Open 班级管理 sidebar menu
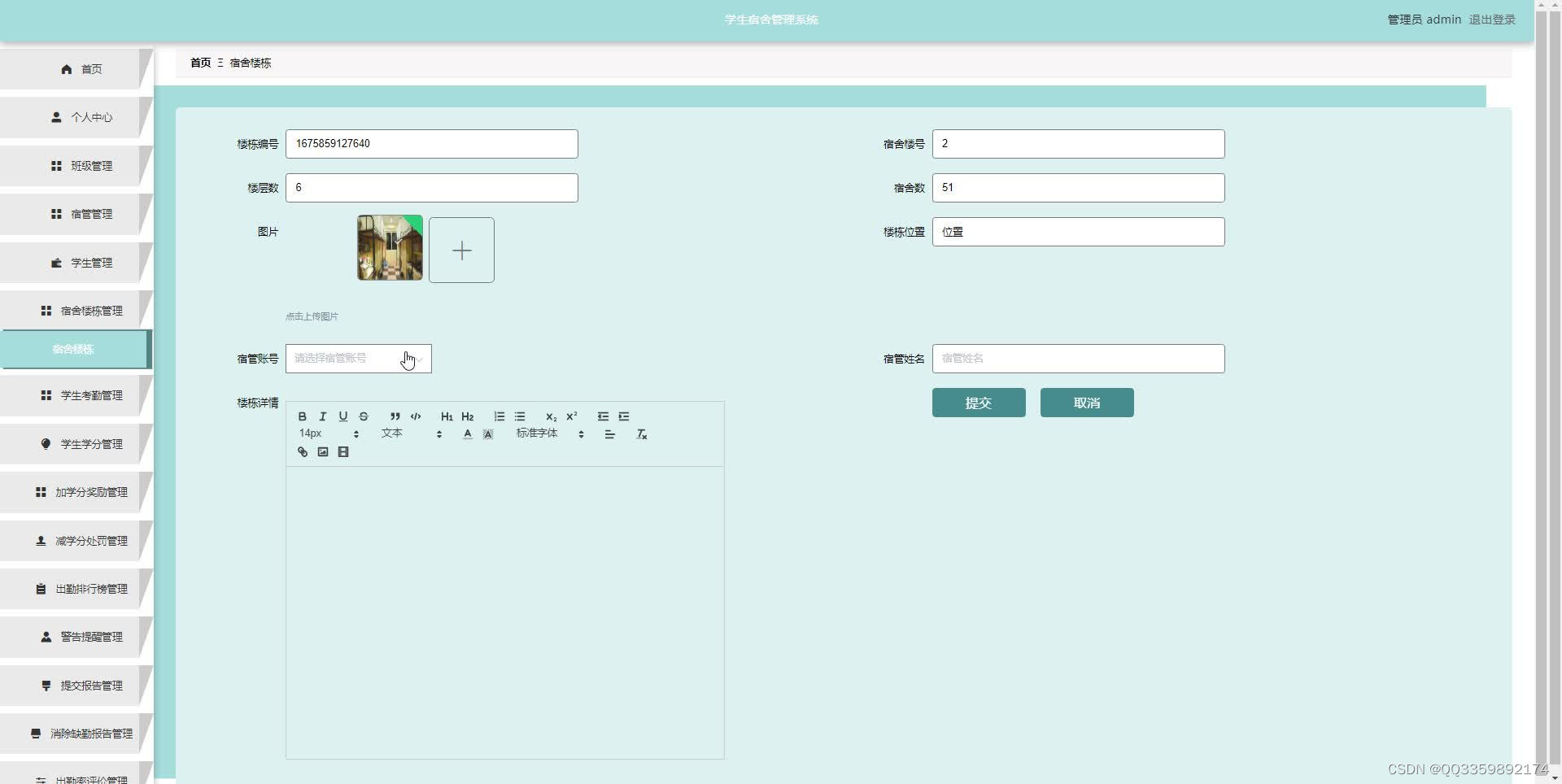Screen dimensions: 1562x784 [76, 166]
